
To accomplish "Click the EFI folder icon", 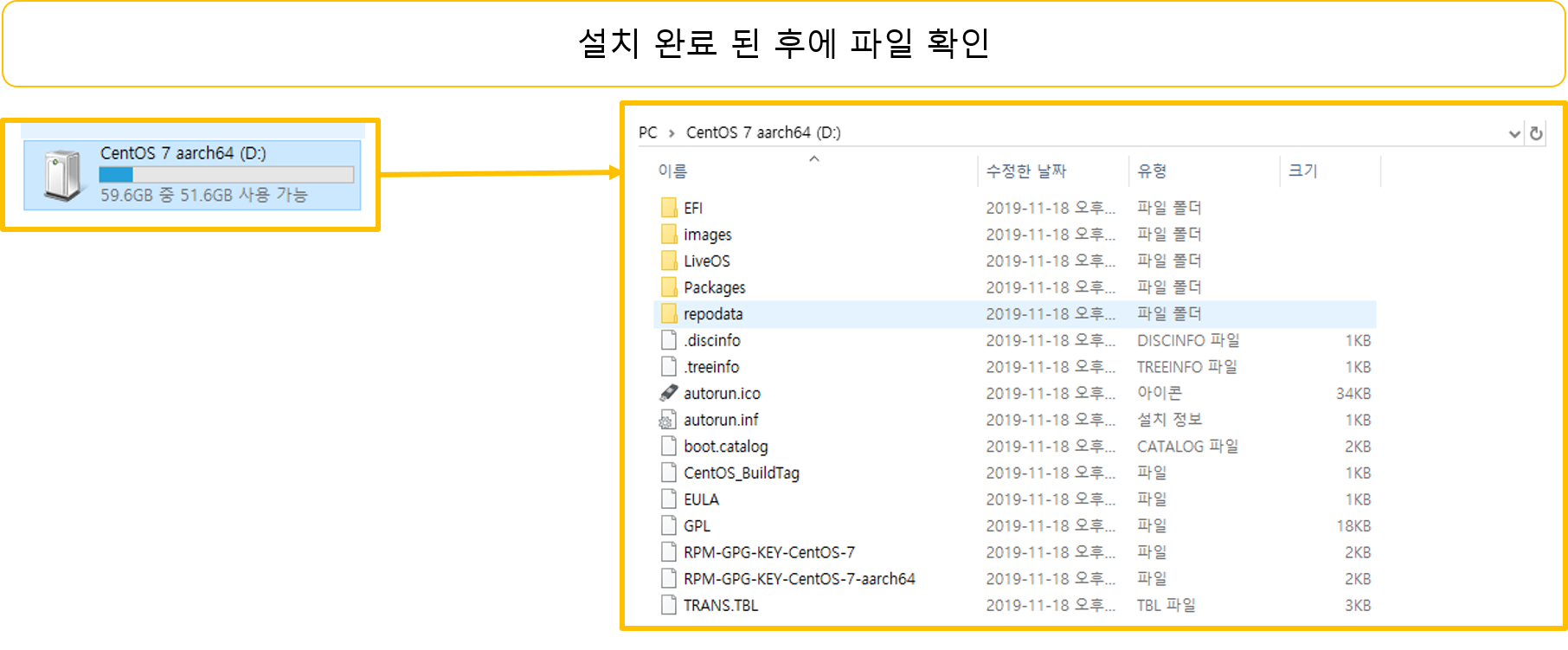I will (x=669, y=208).
